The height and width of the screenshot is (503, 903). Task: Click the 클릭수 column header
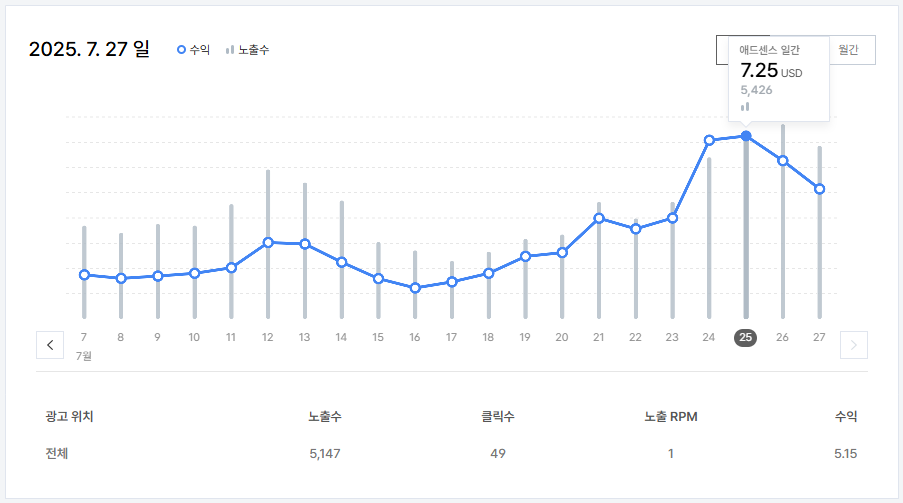(x=498, y=417)
